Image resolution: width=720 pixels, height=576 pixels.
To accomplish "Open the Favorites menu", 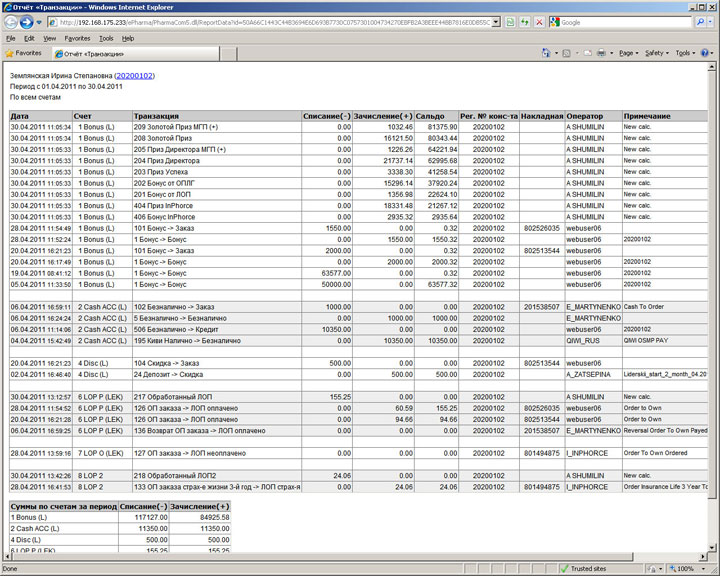I will coord(77,39).
